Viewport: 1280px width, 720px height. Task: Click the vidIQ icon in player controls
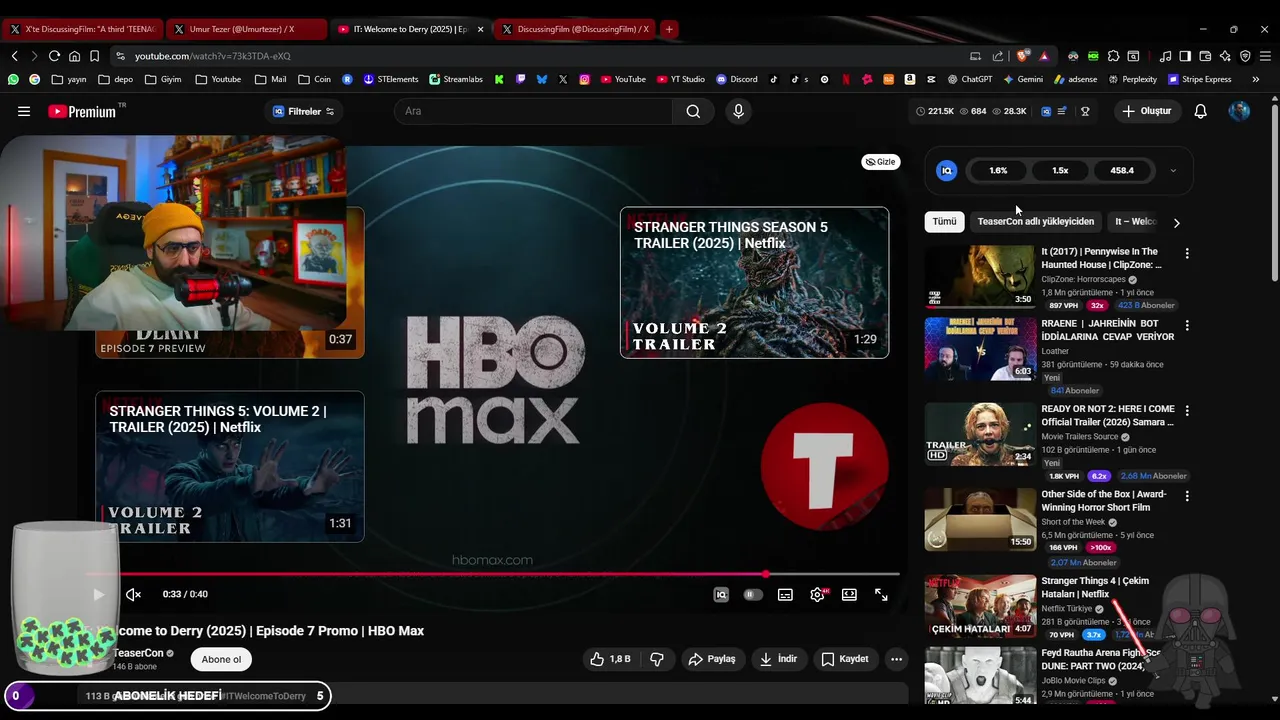pyautogui.click(x=721, y=594)
